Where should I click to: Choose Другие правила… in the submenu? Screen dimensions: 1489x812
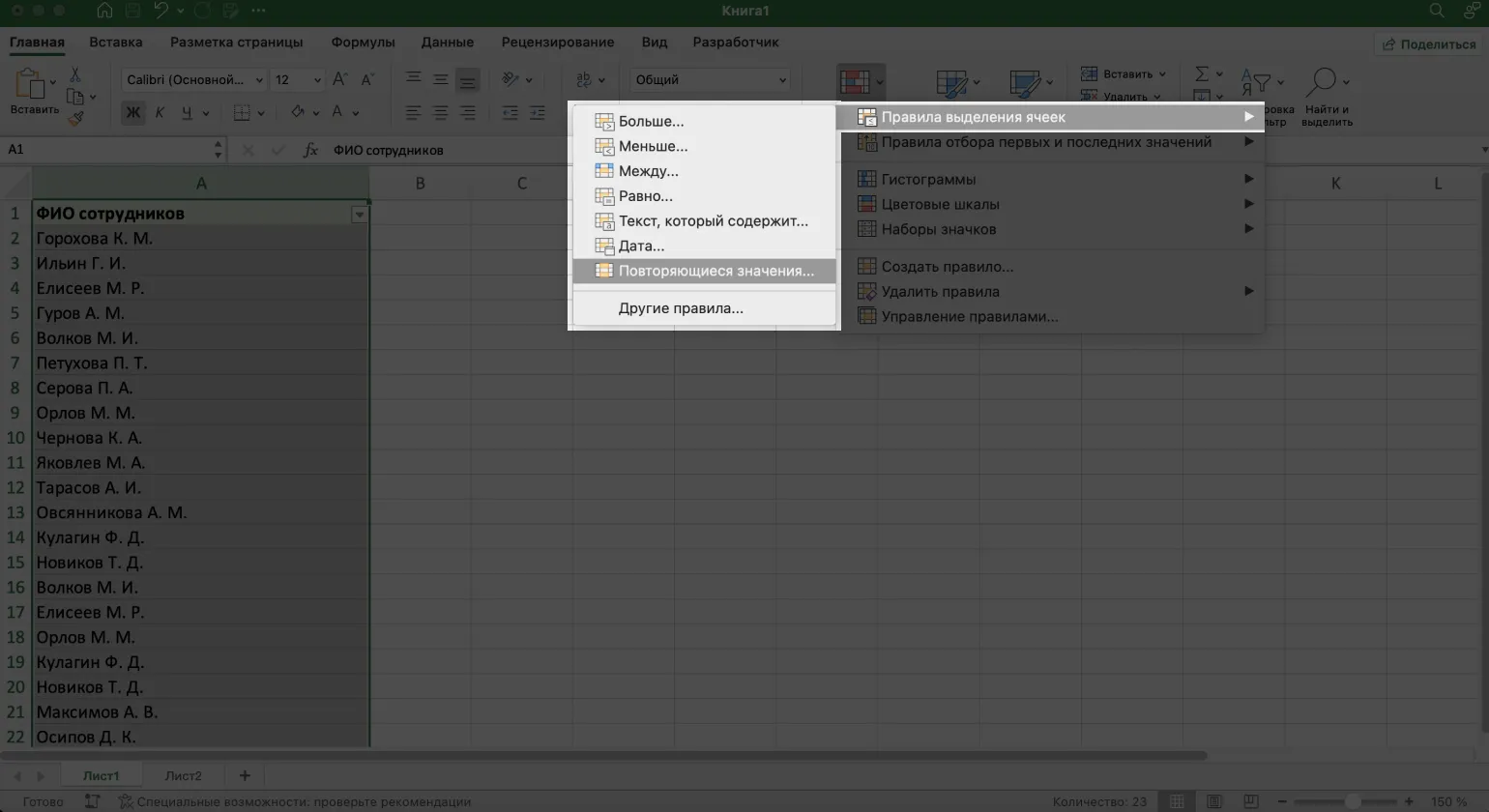point(681,308)
